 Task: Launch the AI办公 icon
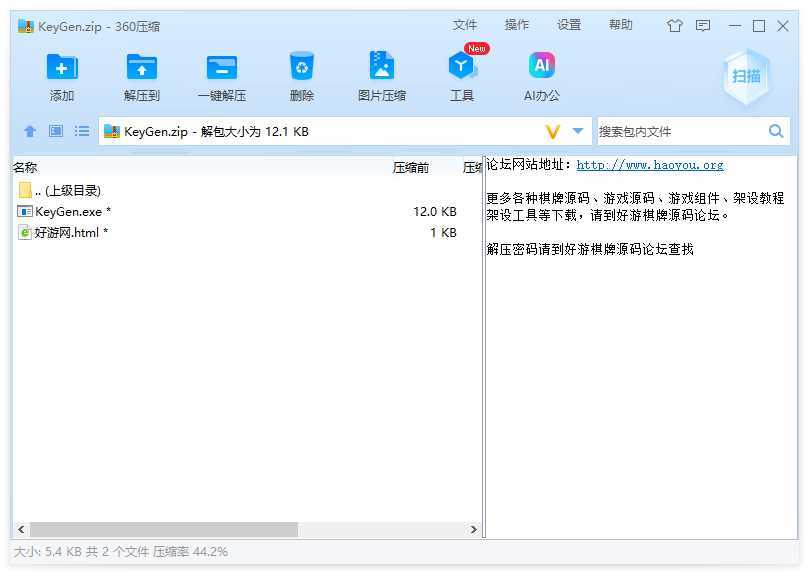tap(541, 67)
